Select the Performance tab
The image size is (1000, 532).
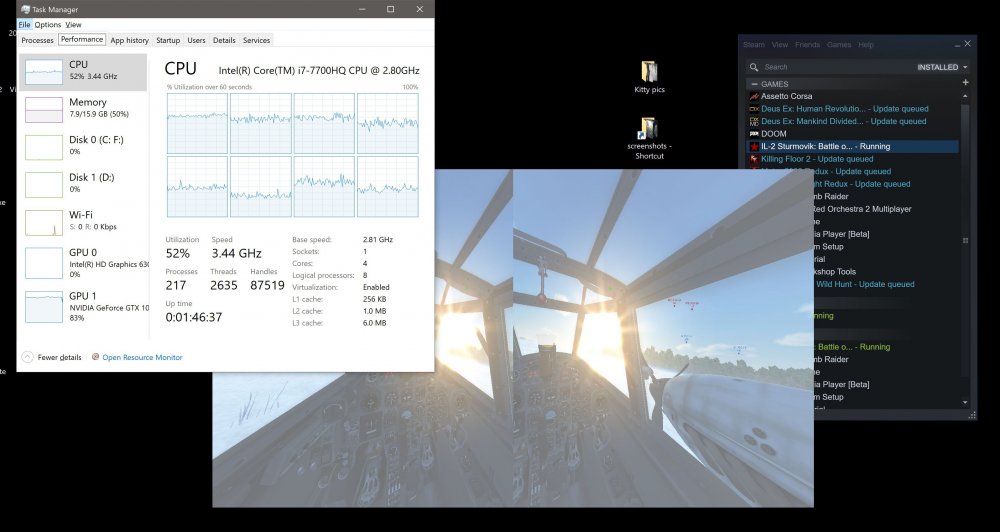pyautogui.click(x=82, y=40)
